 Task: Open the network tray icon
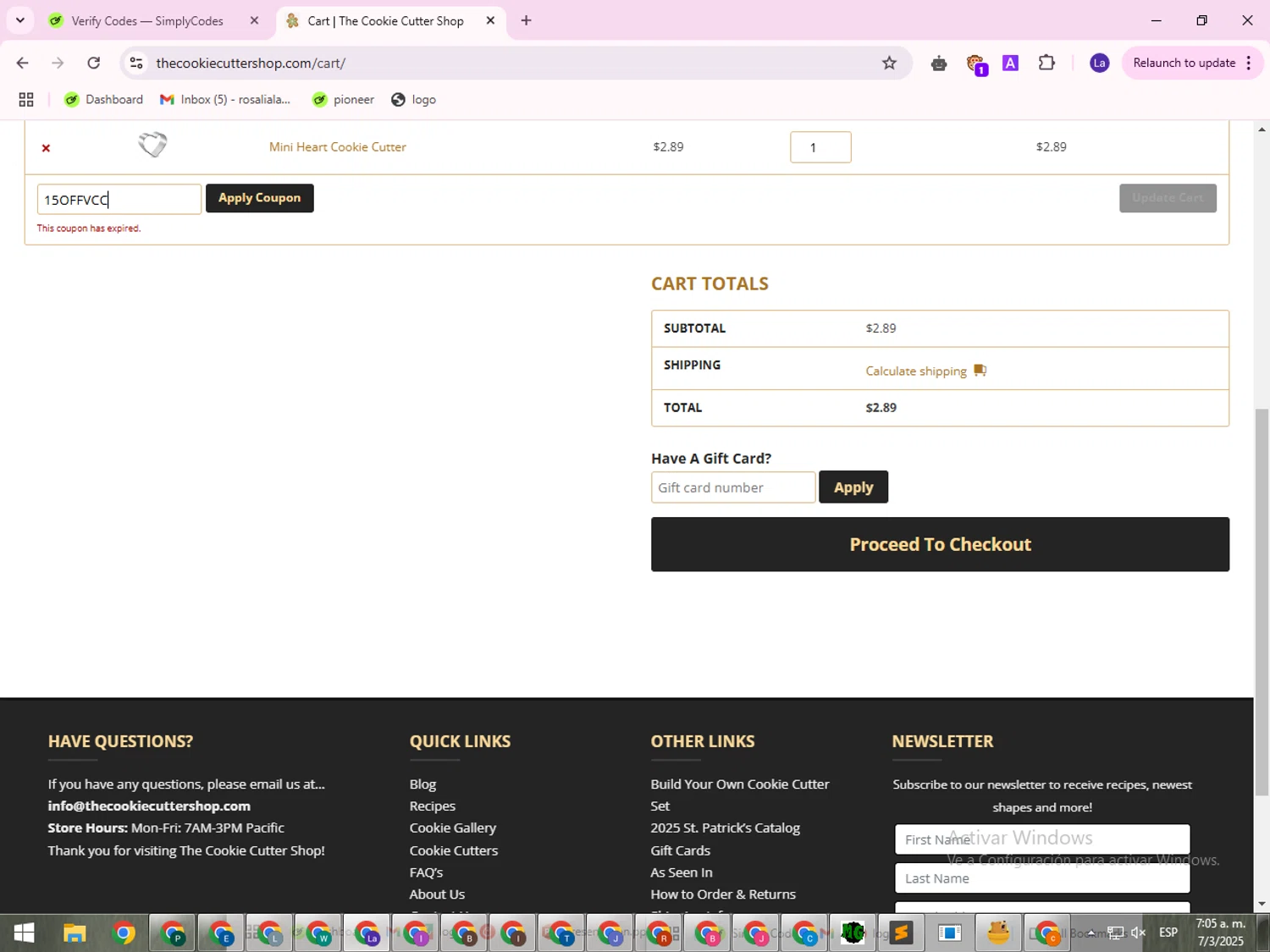1115,933
